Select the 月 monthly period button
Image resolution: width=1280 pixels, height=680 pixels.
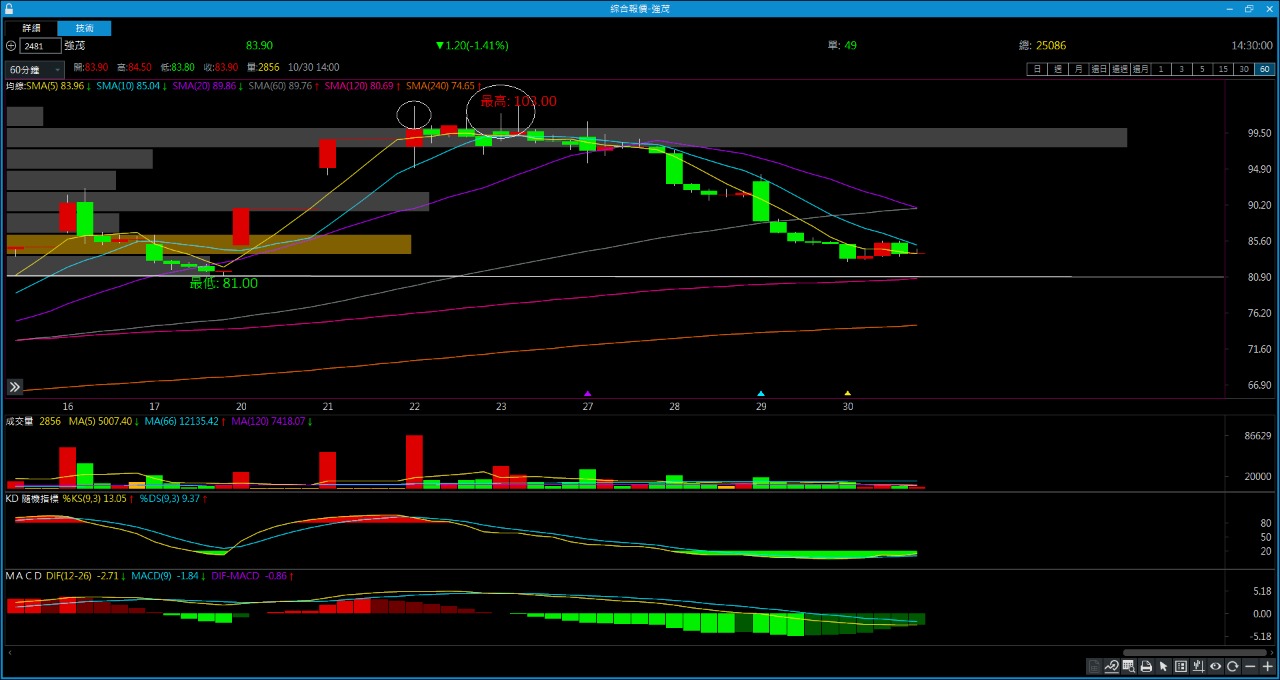1077,69
